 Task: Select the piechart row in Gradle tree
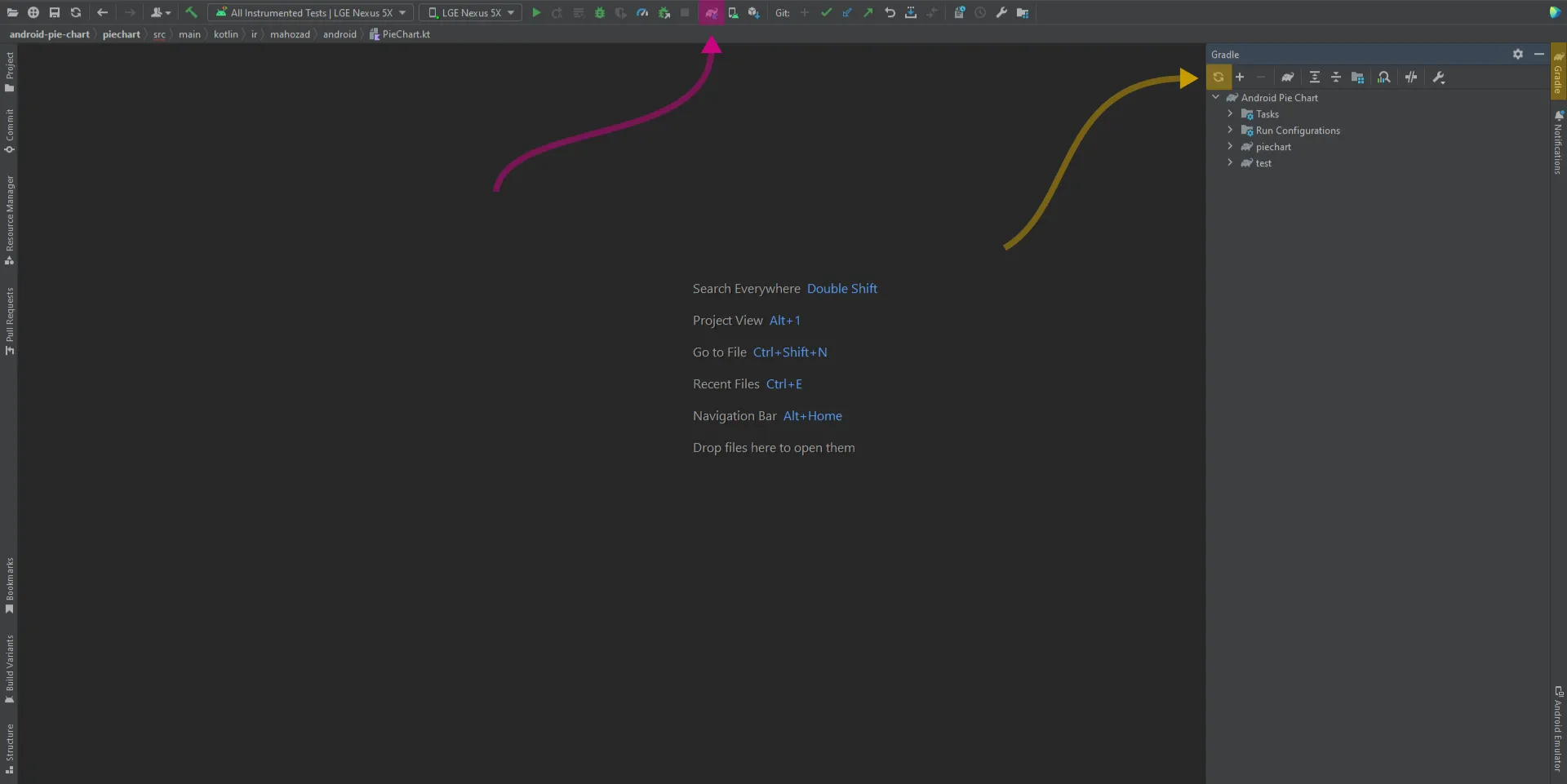[x=1379, y=146]
